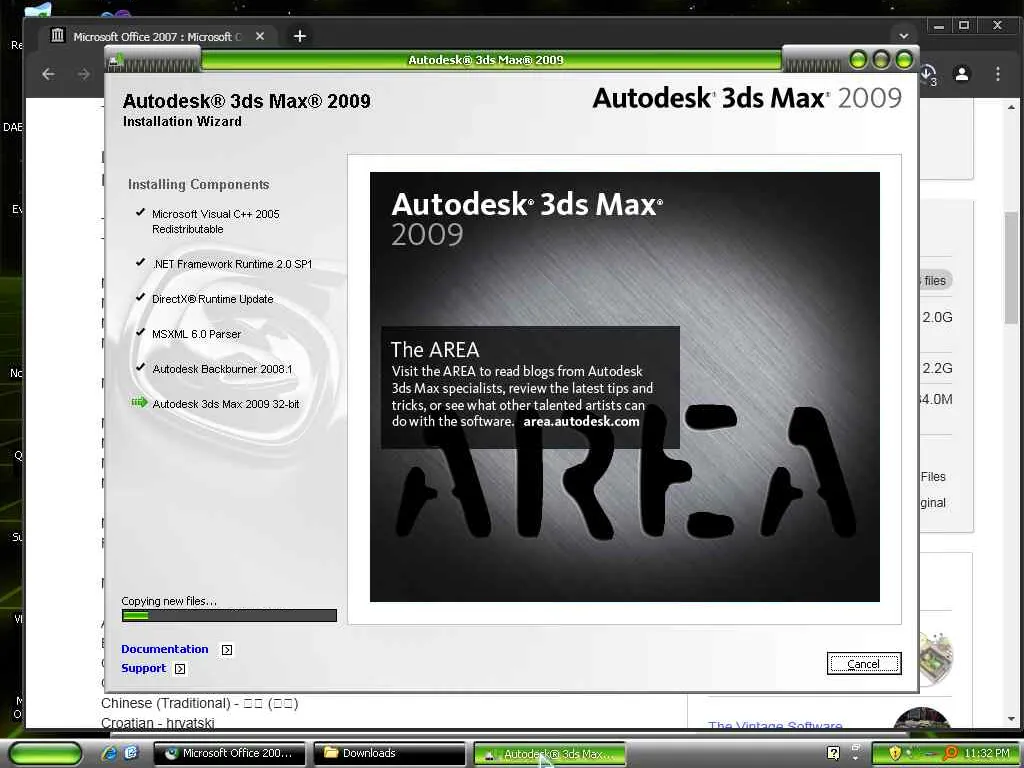Click the installer window title bar icon
This screenshot has width=1024, height=768.
pyautogui.click(x=116, y=61)
